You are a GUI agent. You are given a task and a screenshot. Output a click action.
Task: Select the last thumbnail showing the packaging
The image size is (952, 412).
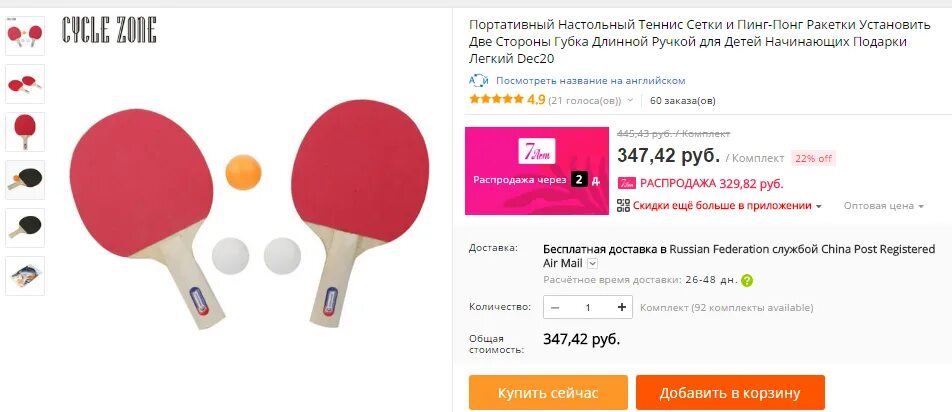(x=25, y=276)
